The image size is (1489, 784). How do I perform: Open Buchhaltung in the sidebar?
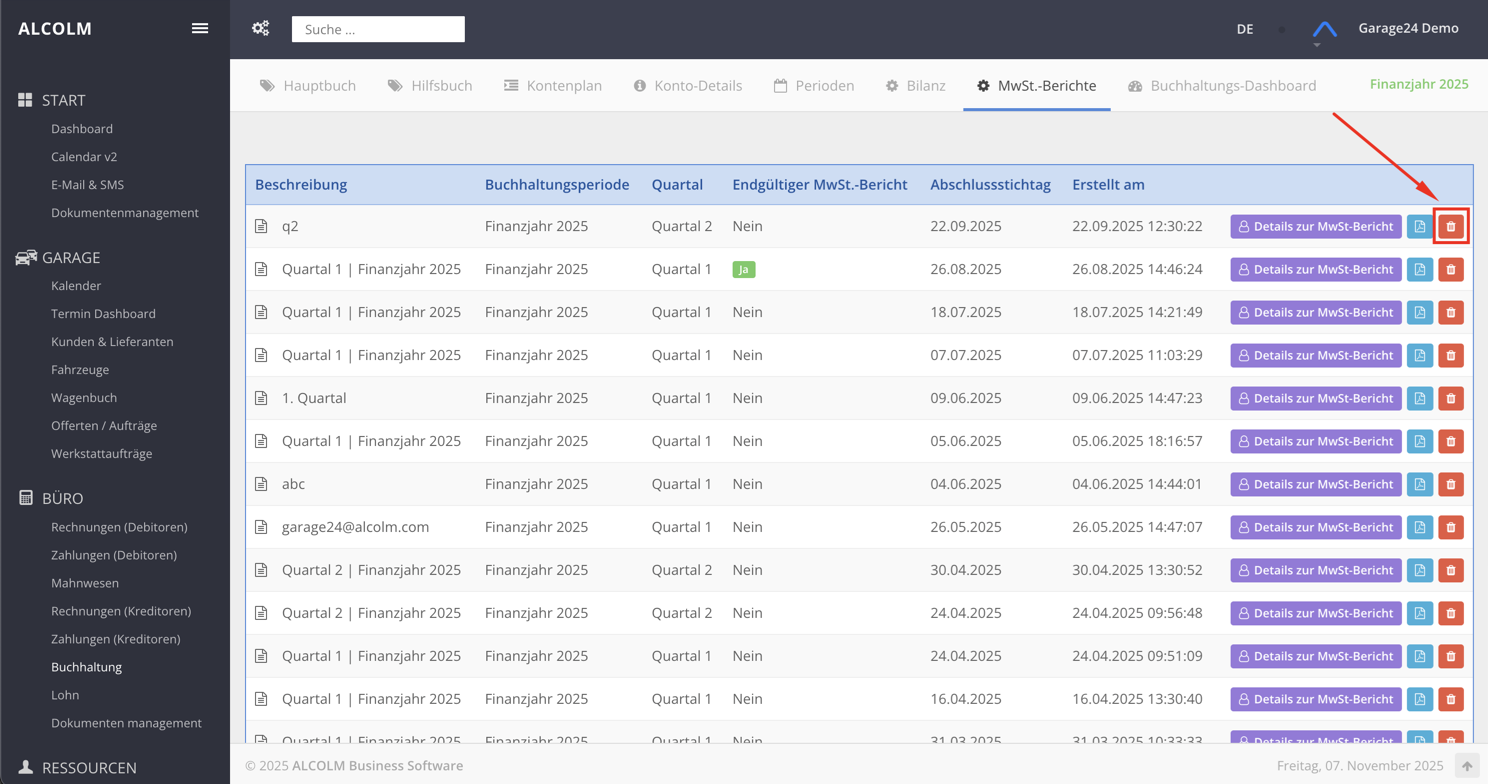[86, 667]
